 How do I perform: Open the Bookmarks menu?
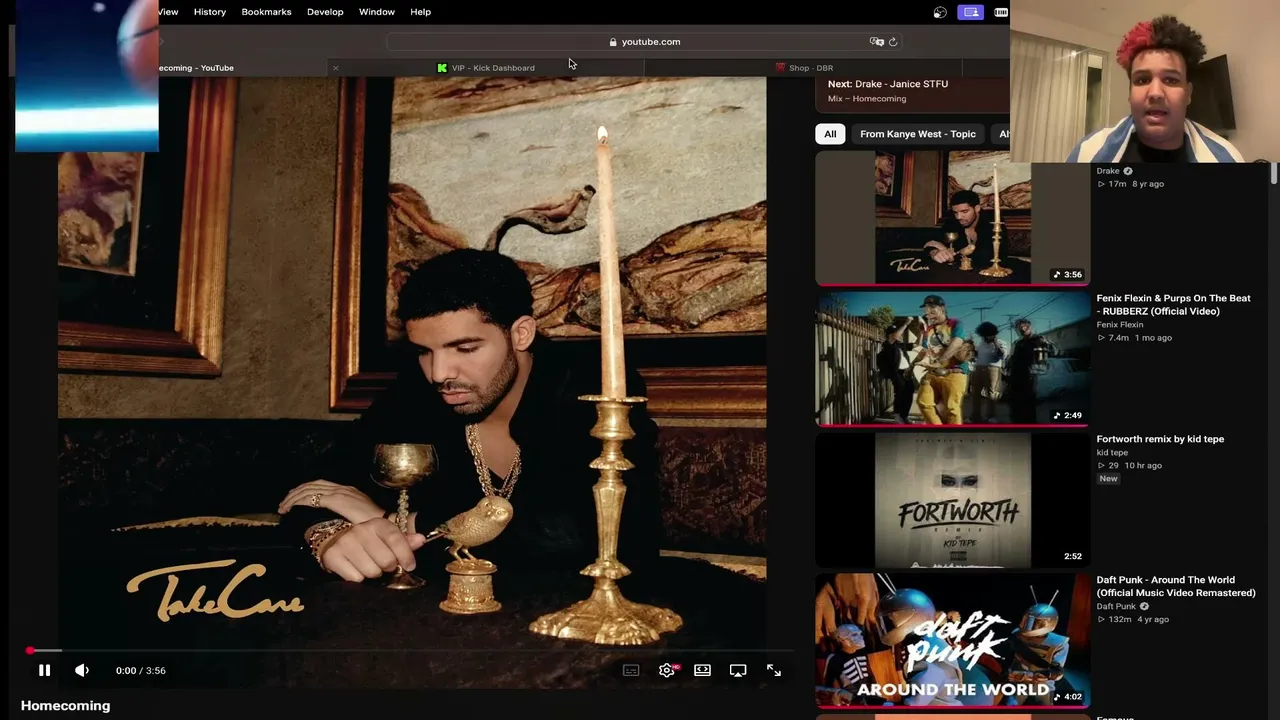[266, 12]
